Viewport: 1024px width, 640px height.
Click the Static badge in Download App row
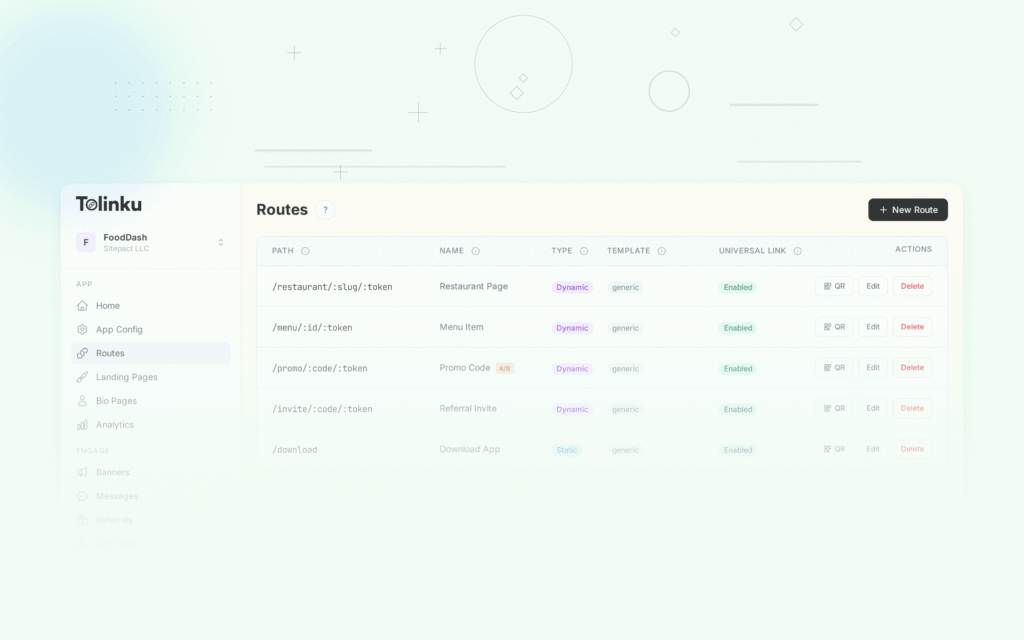pyautogui.click(x=566, y=450)
